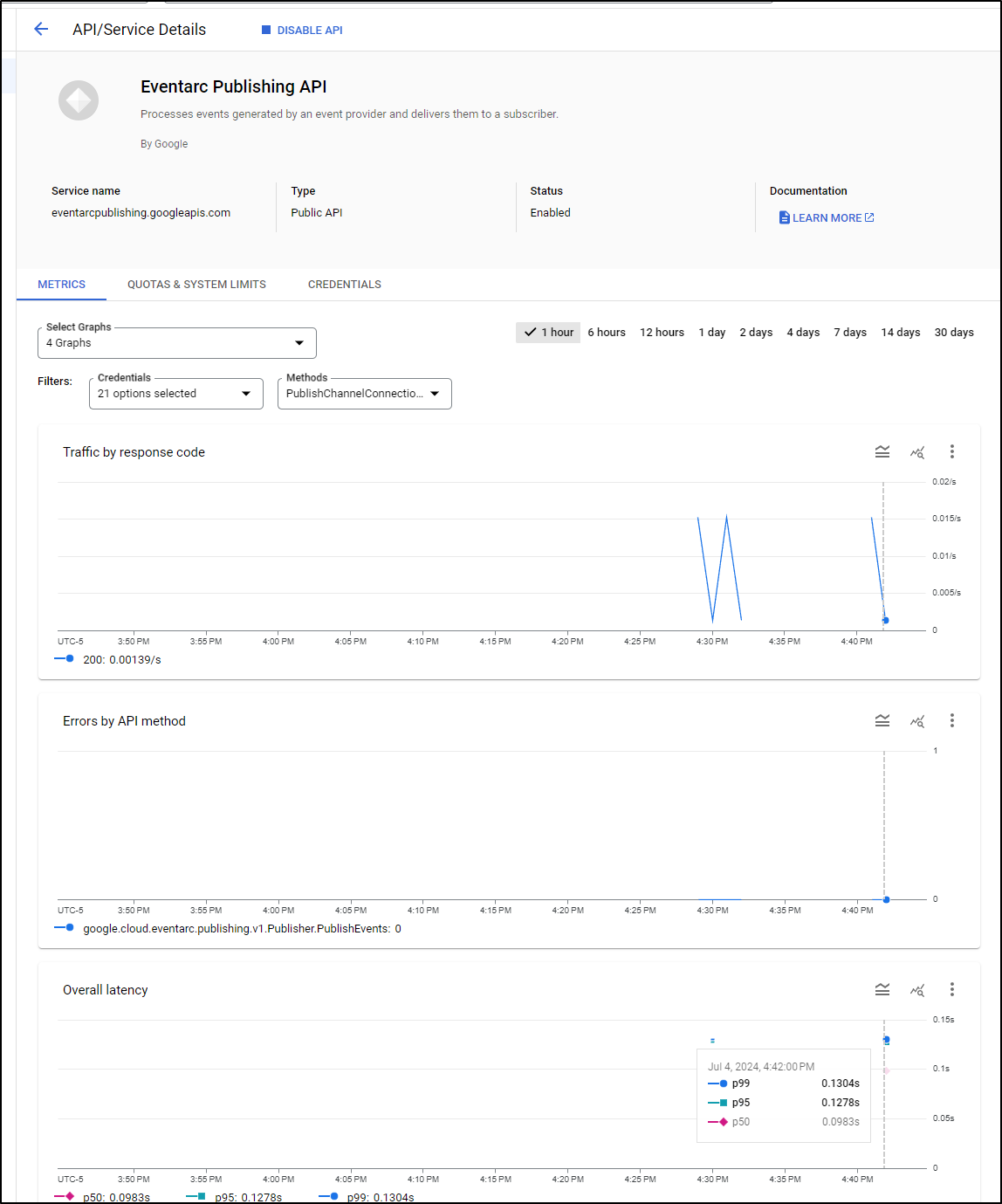
Task: Click the By Google publisher text
Action: tap(164, 144)
